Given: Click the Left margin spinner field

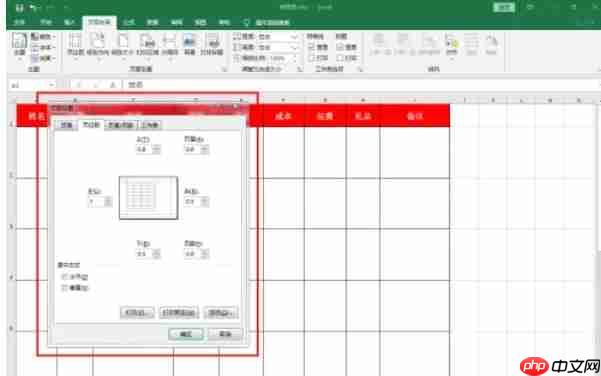Looking at the screenshot, I should click(x=100, y=202).
